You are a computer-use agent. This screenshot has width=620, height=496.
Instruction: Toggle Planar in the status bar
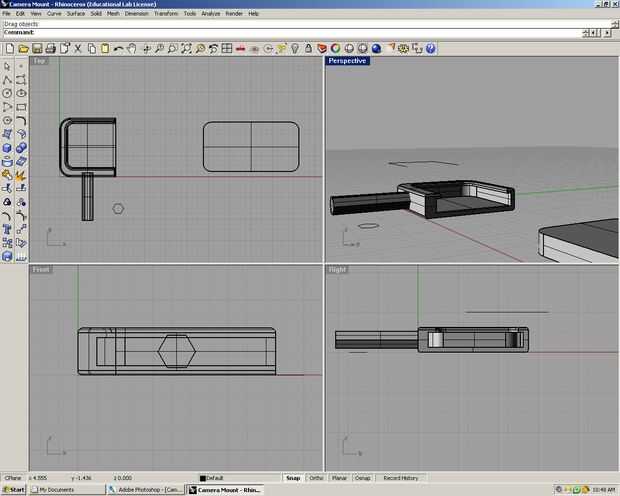[339, 478]
